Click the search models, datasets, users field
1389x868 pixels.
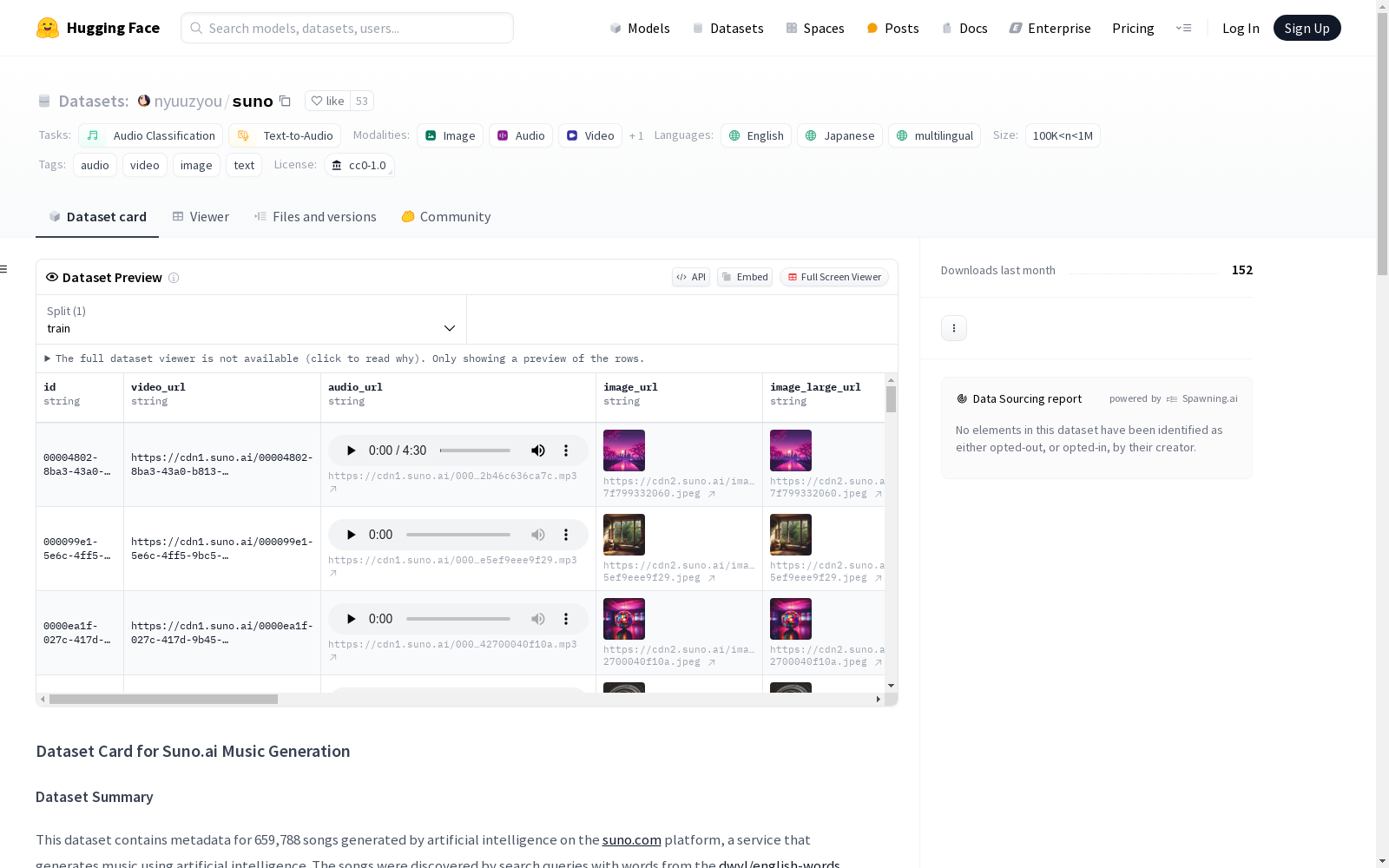(x=347, y=28)
